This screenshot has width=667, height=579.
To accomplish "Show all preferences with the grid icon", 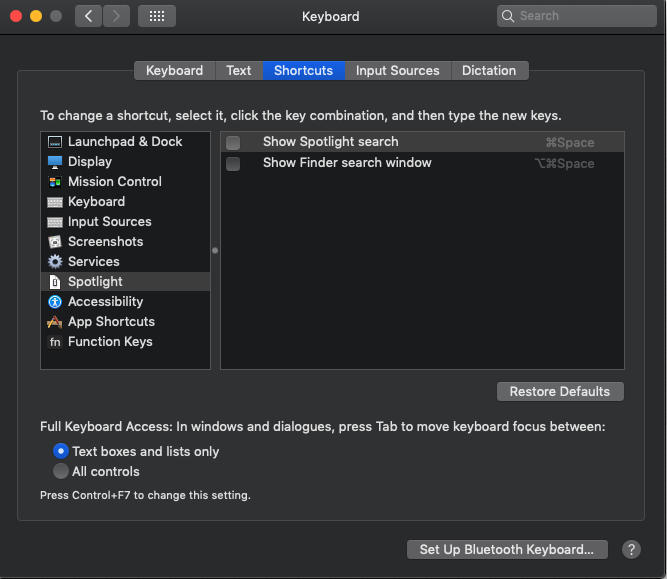I will point(157,16).
